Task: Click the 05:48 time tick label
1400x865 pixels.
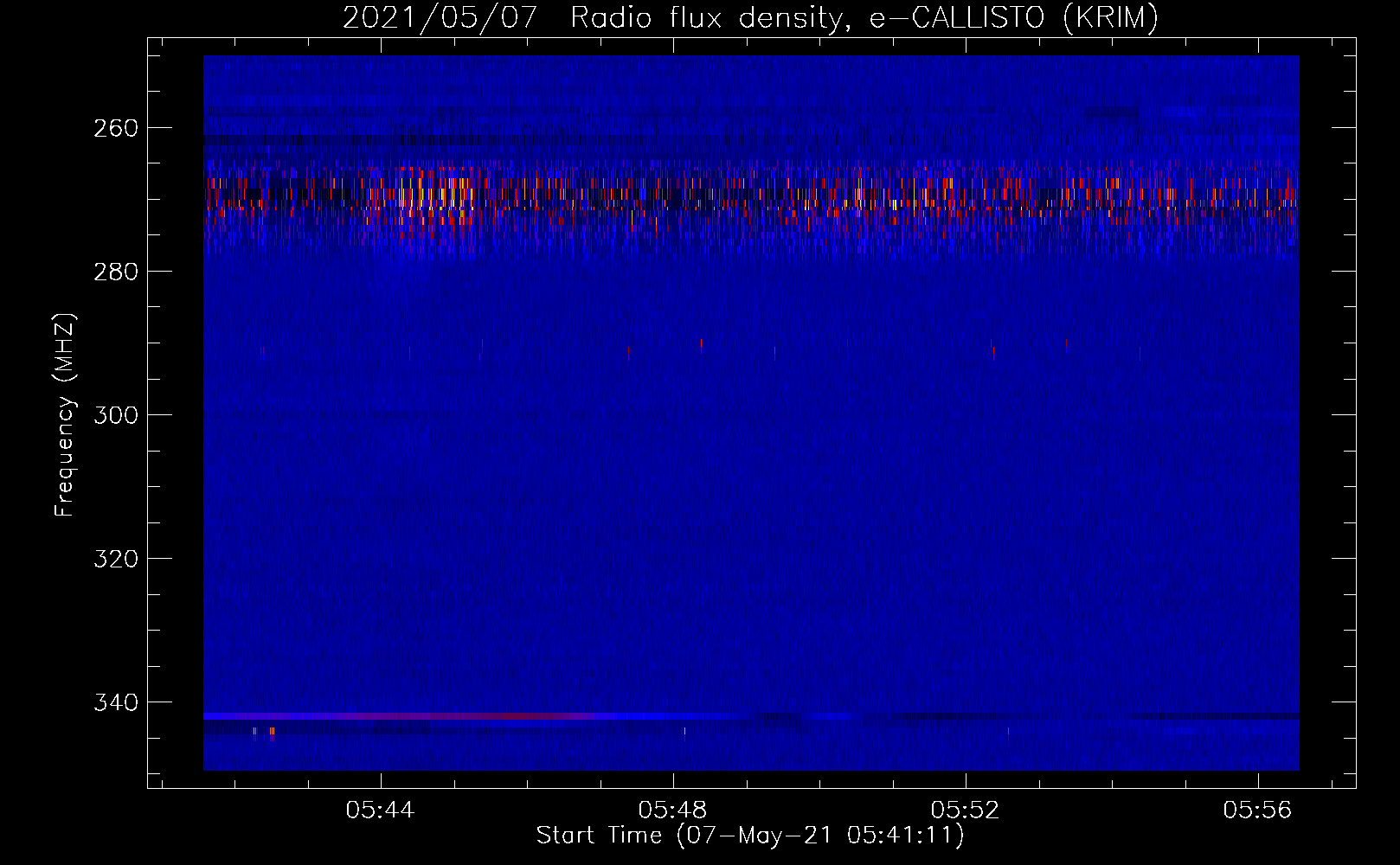Action: pyautogui.click(x=672, y=810)
